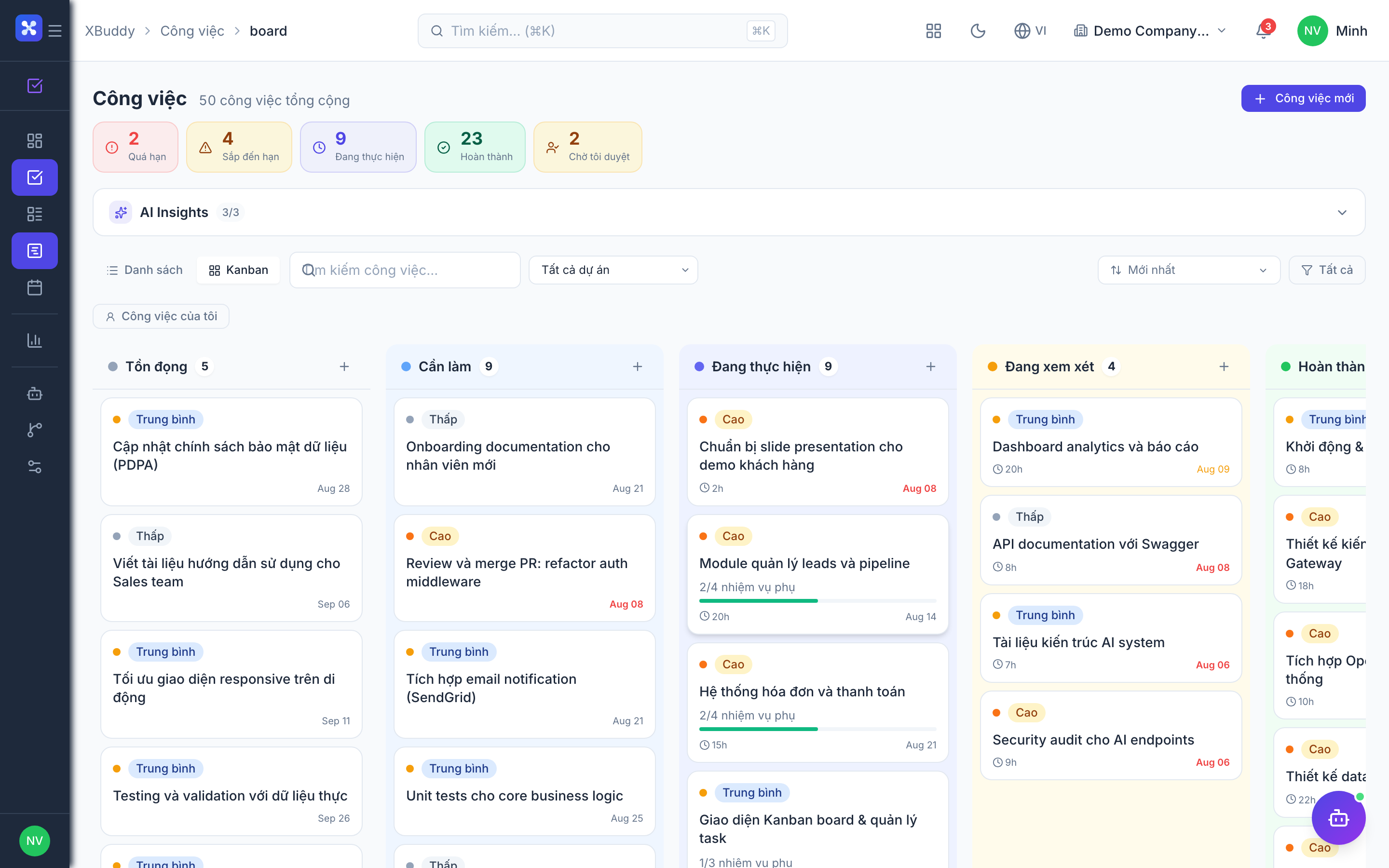Add a card to Đang xem xét column
This screenshot has height=868, width=1389.
pyautogui.click(x=1224, y=366)
